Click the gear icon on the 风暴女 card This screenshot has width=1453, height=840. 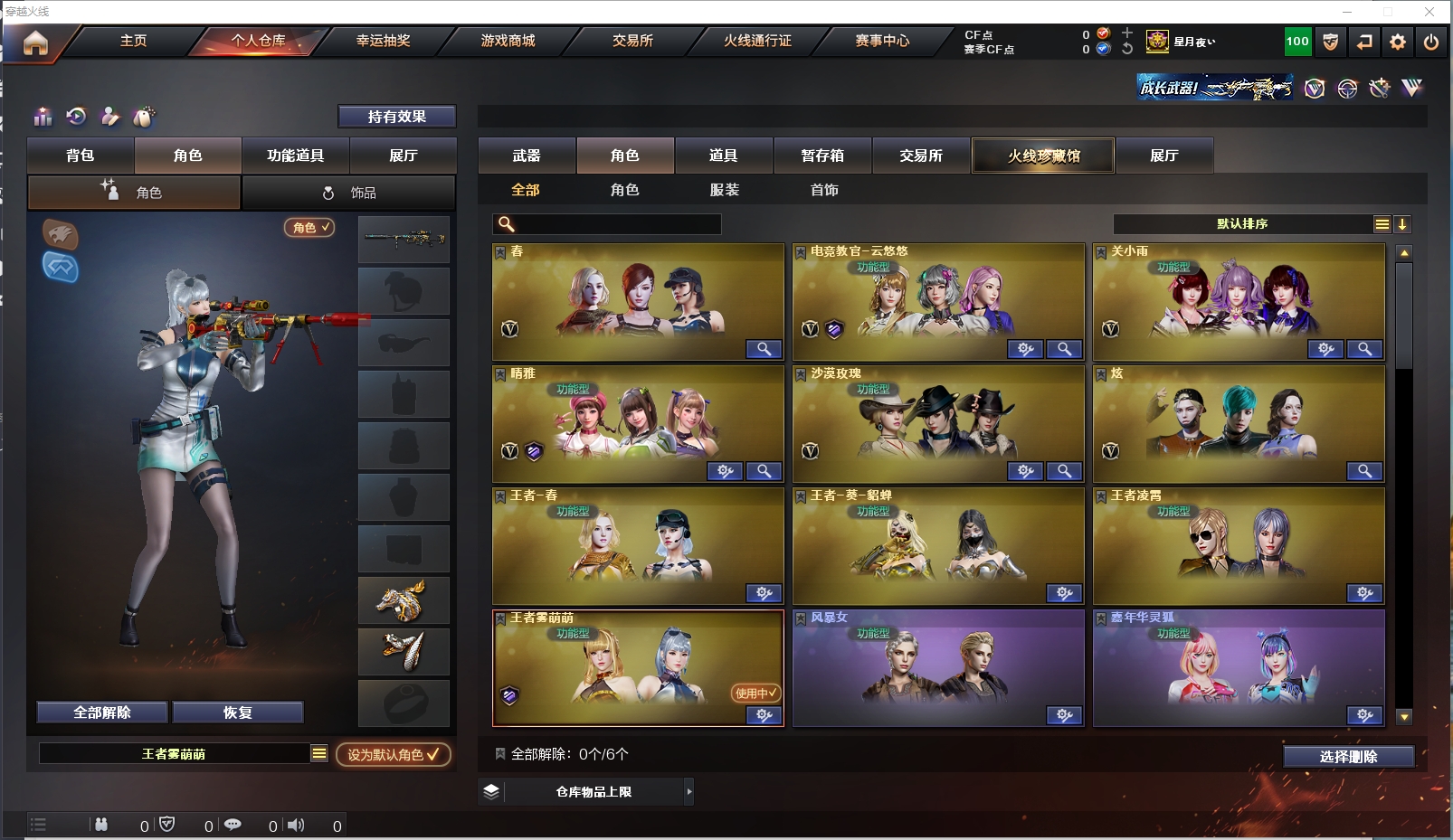tap(1064, 715)
